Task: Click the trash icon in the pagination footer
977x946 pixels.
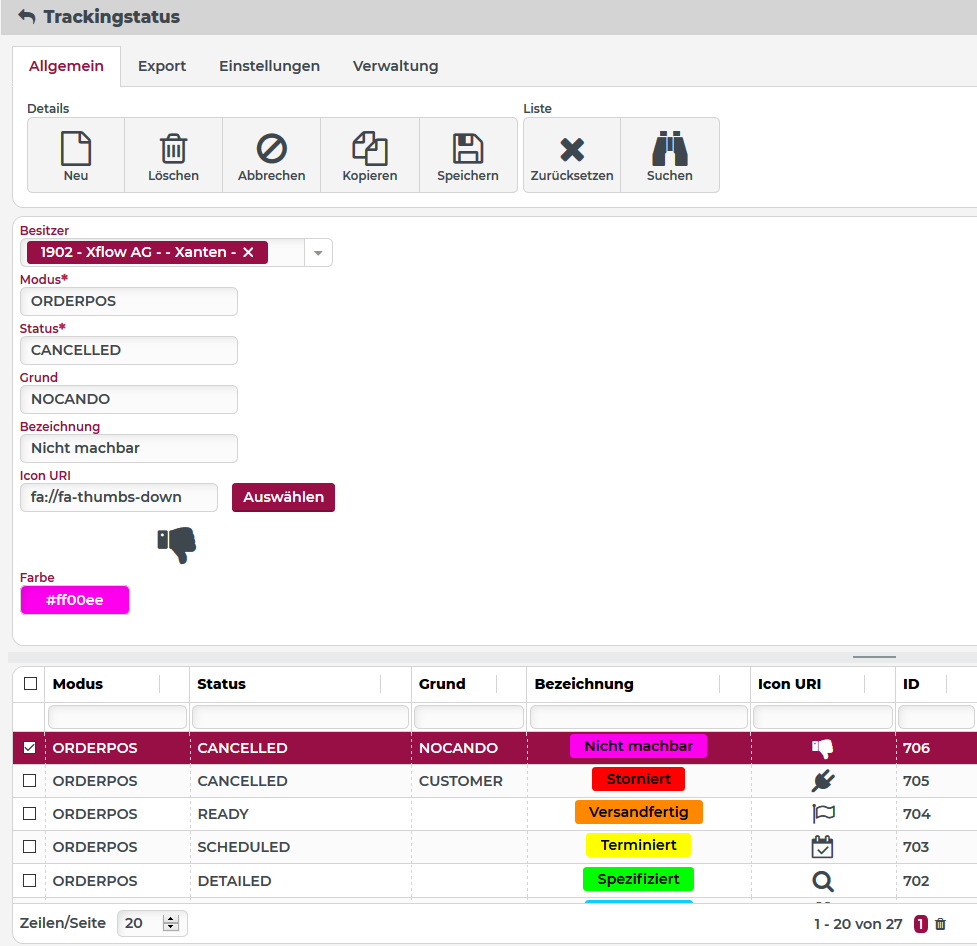Action: point(940,924)
